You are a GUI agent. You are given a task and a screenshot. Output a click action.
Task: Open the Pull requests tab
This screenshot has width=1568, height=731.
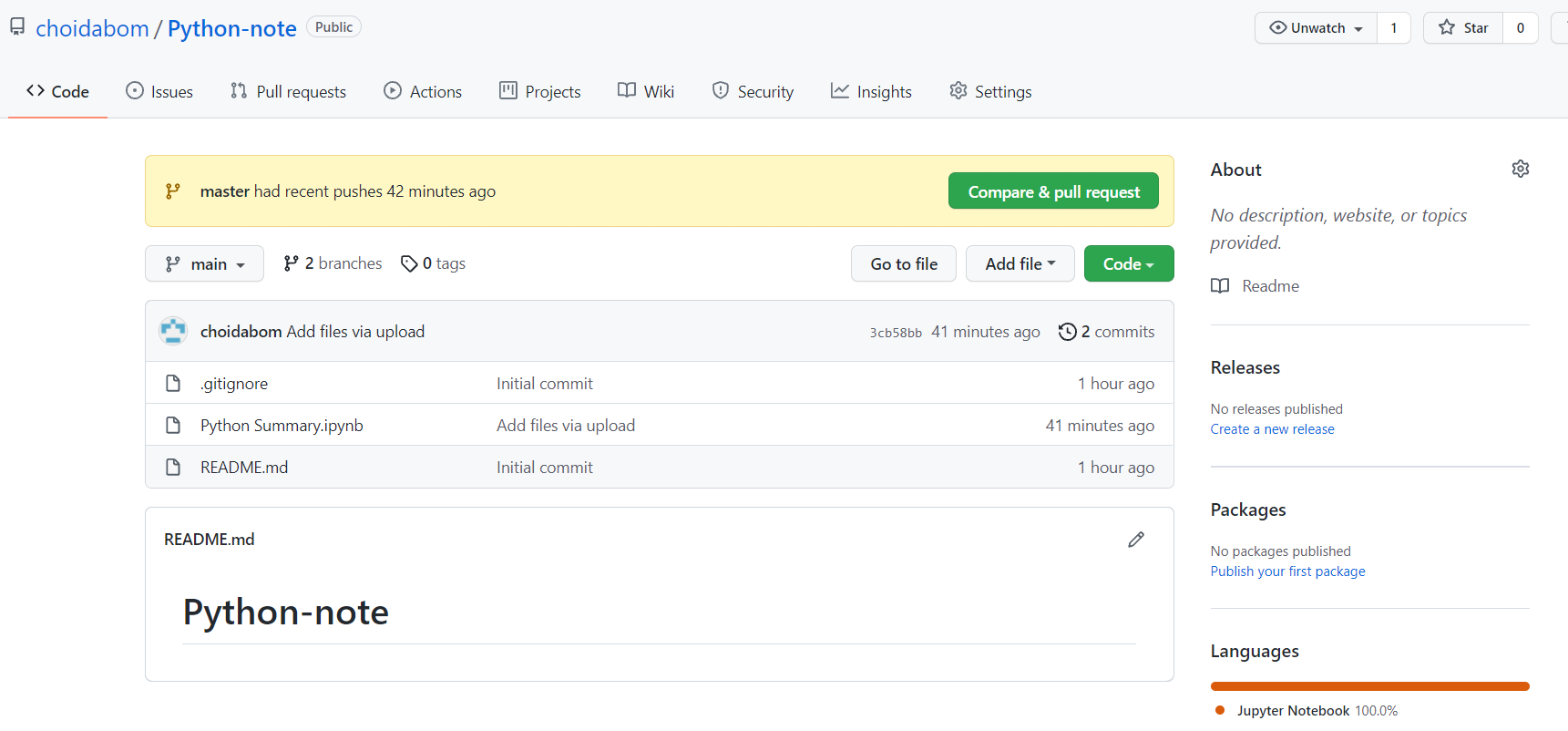pos(288,91)
